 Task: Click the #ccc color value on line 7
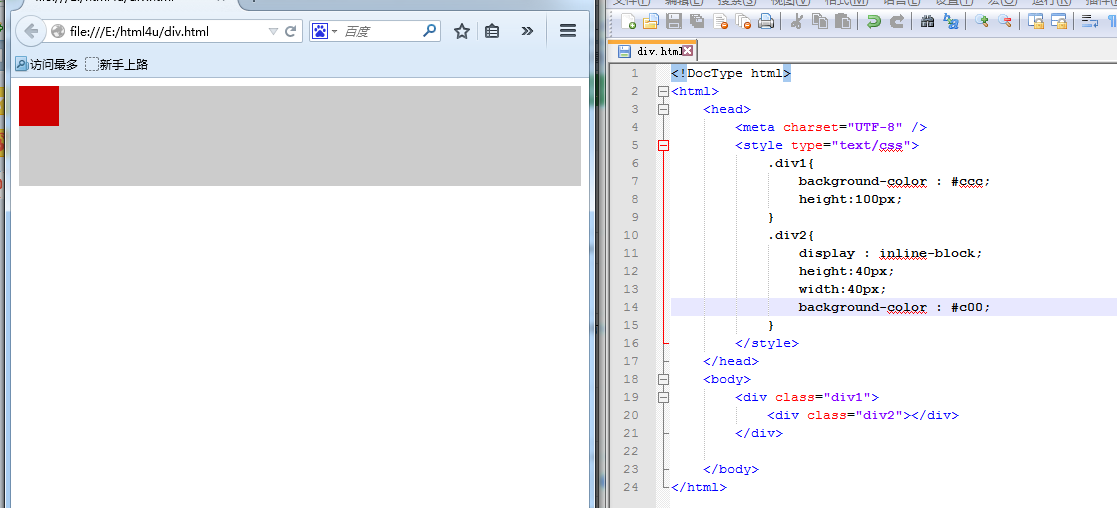pos(967,181)
